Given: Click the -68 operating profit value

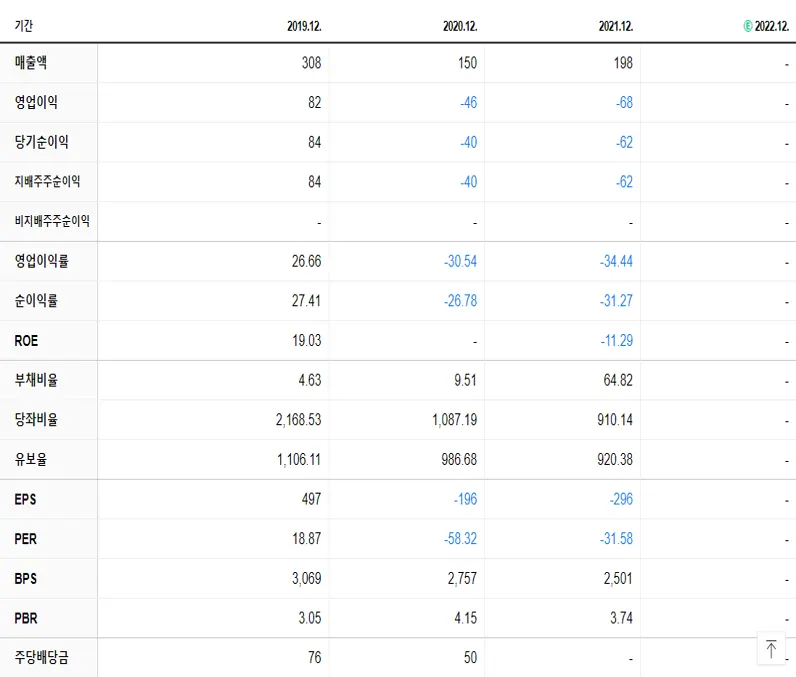Looking at the screenshot, I should tap(624, 103).
